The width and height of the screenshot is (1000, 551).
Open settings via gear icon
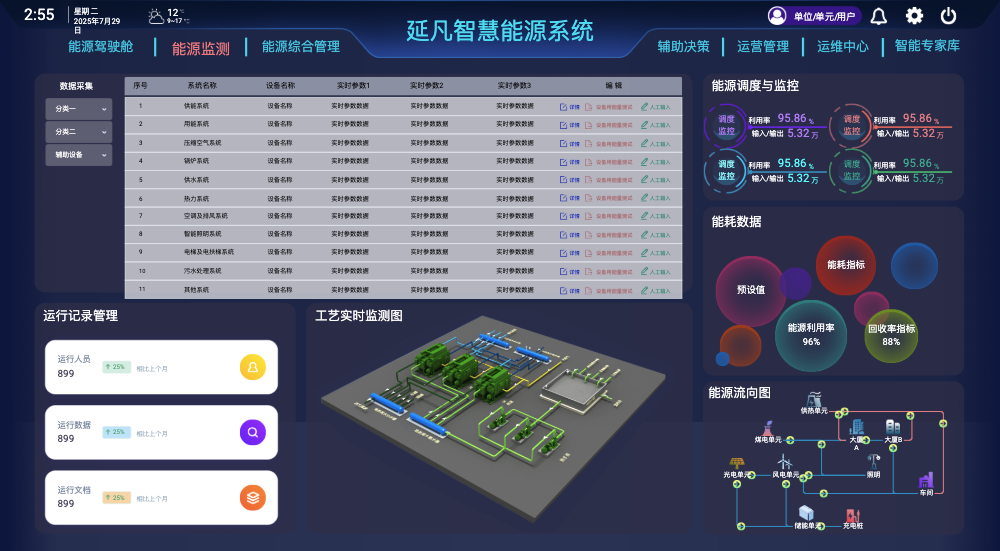click(x=915, y=16)
